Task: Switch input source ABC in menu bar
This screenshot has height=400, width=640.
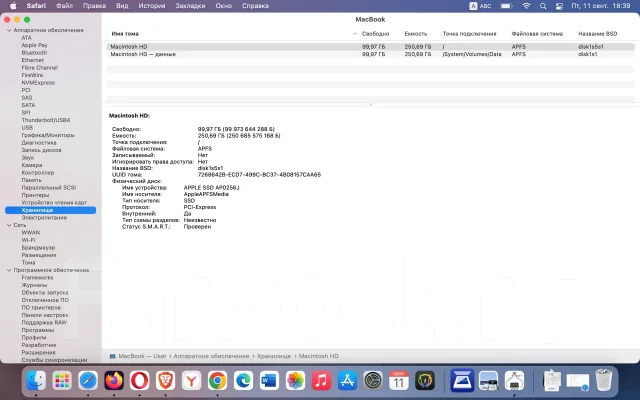Action: pos(480,6)
